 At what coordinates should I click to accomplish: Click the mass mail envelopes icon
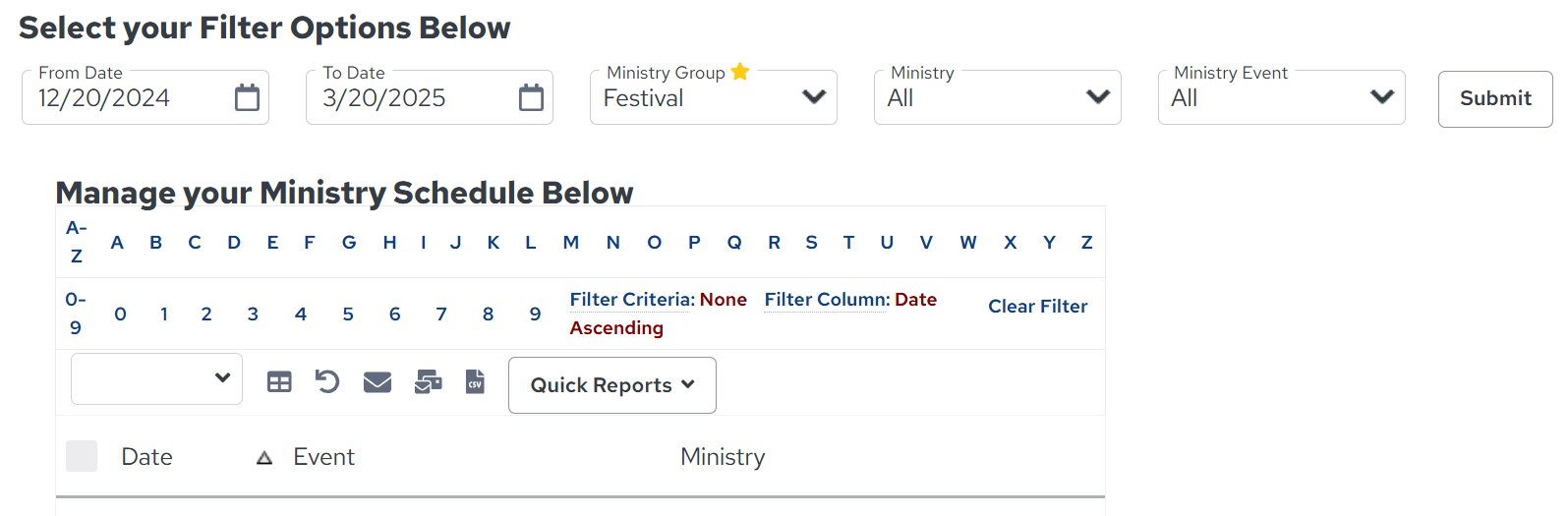click(x=429, y=382)
